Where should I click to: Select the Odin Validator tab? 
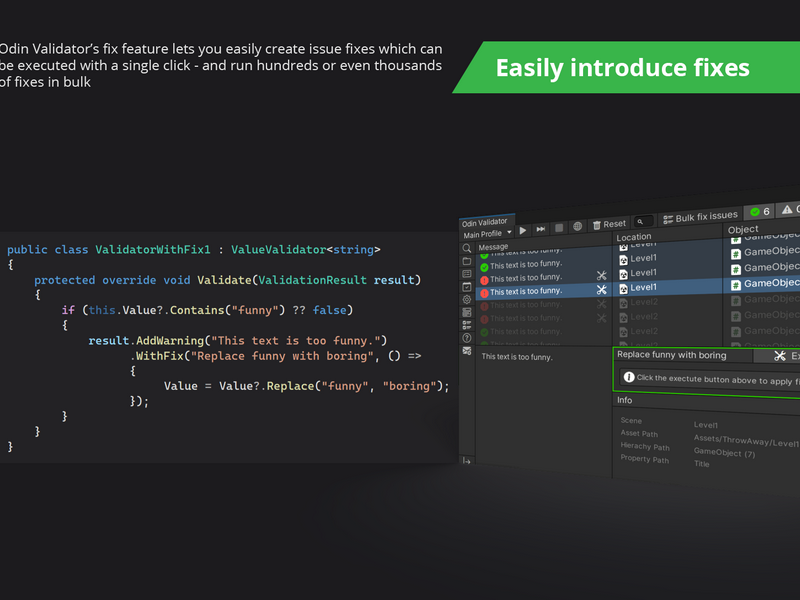(x=485, y=222)
